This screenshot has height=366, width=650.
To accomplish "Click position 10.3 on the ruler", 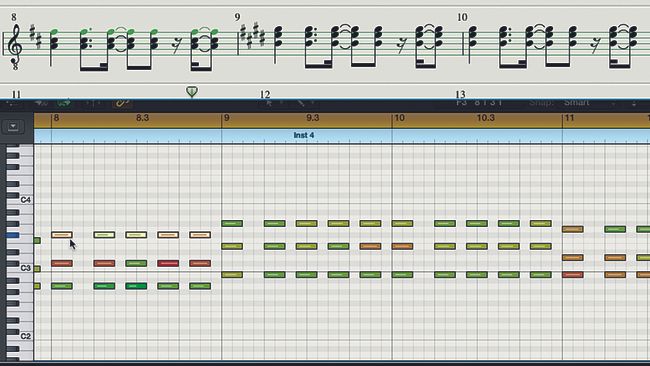I will pyautogui.click(x=485, y=118).
